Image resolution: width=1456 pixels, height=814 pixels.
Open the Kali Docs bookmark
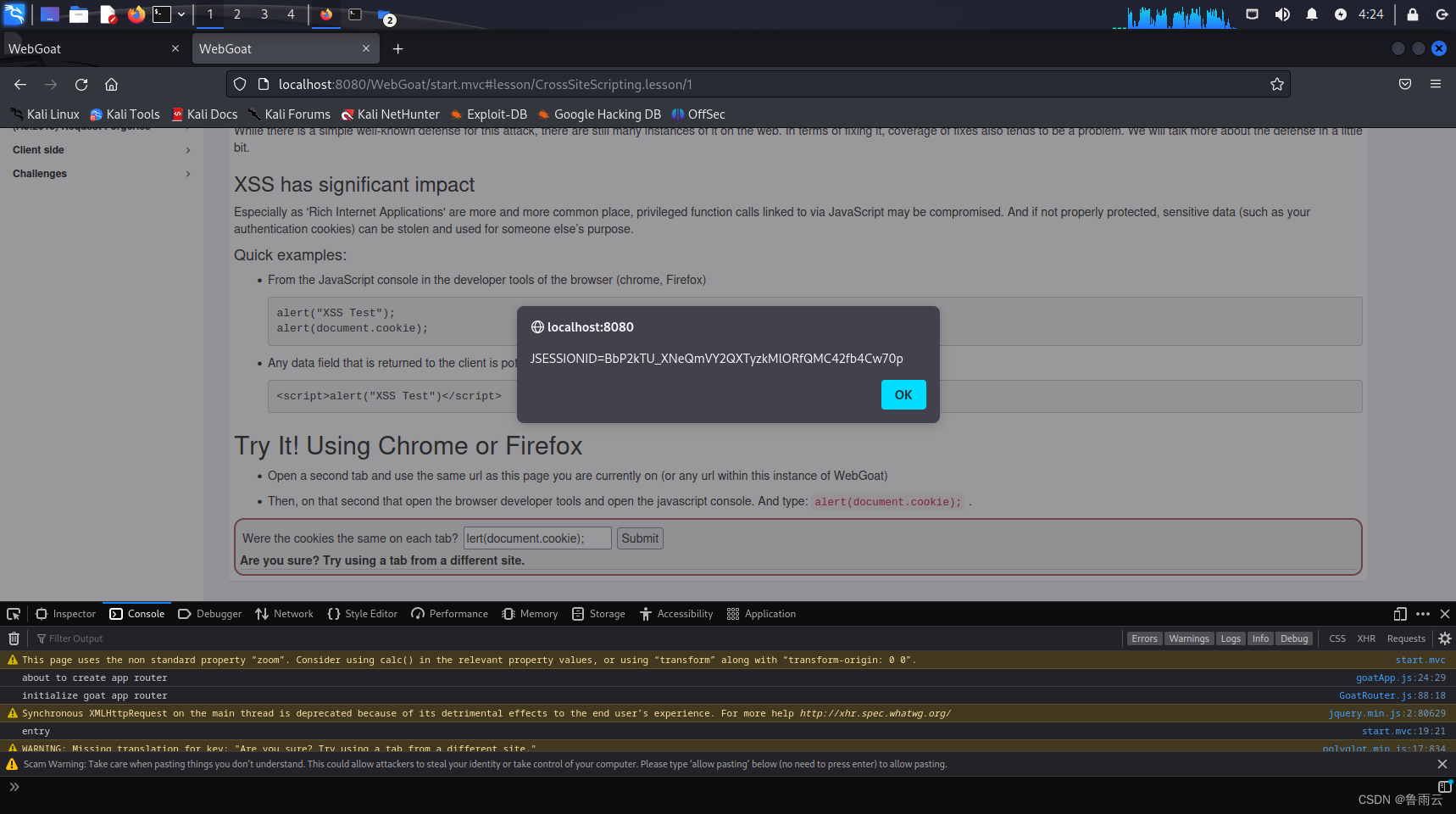204,114
